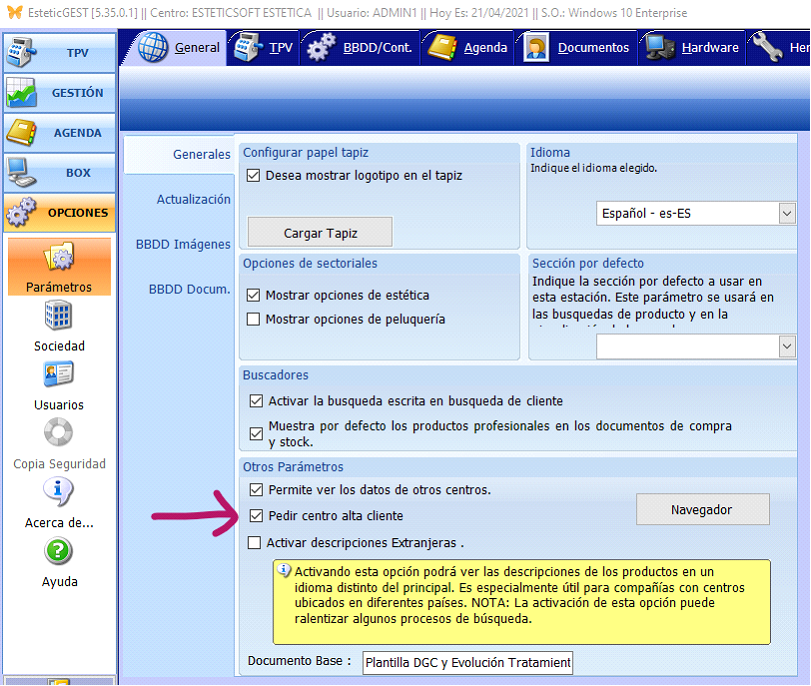Open the Usuarios icon
The width and height of the screenshot is (811, 686).
point(59,375)
